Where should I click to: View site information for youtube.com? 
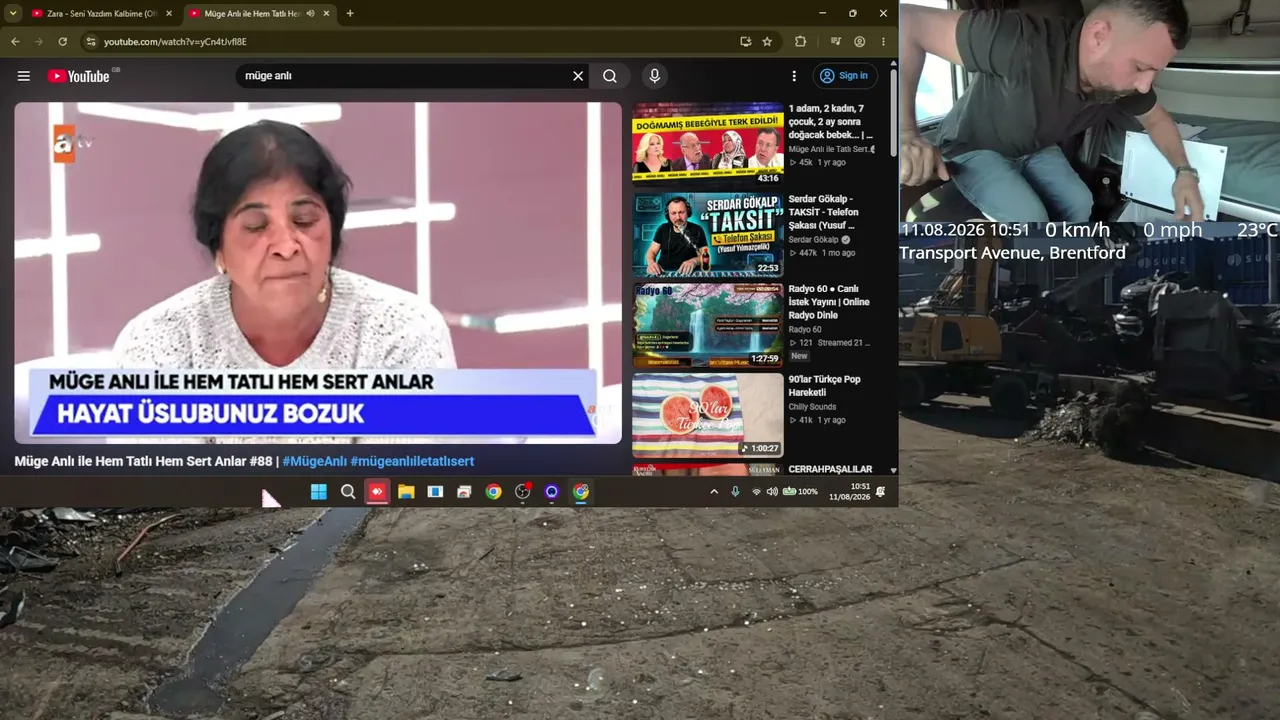pos(91,42)
